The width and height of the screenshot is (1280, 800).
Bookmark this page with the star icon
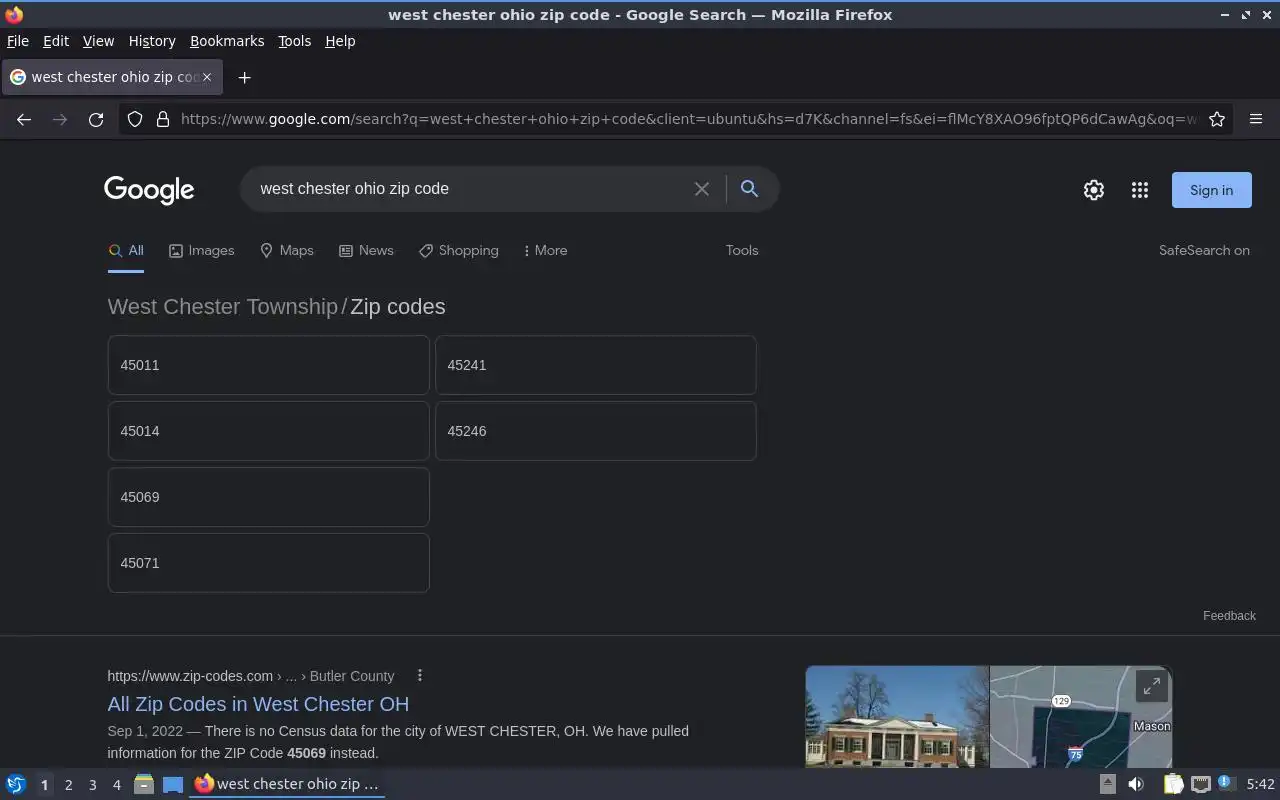pos(1217,119)
